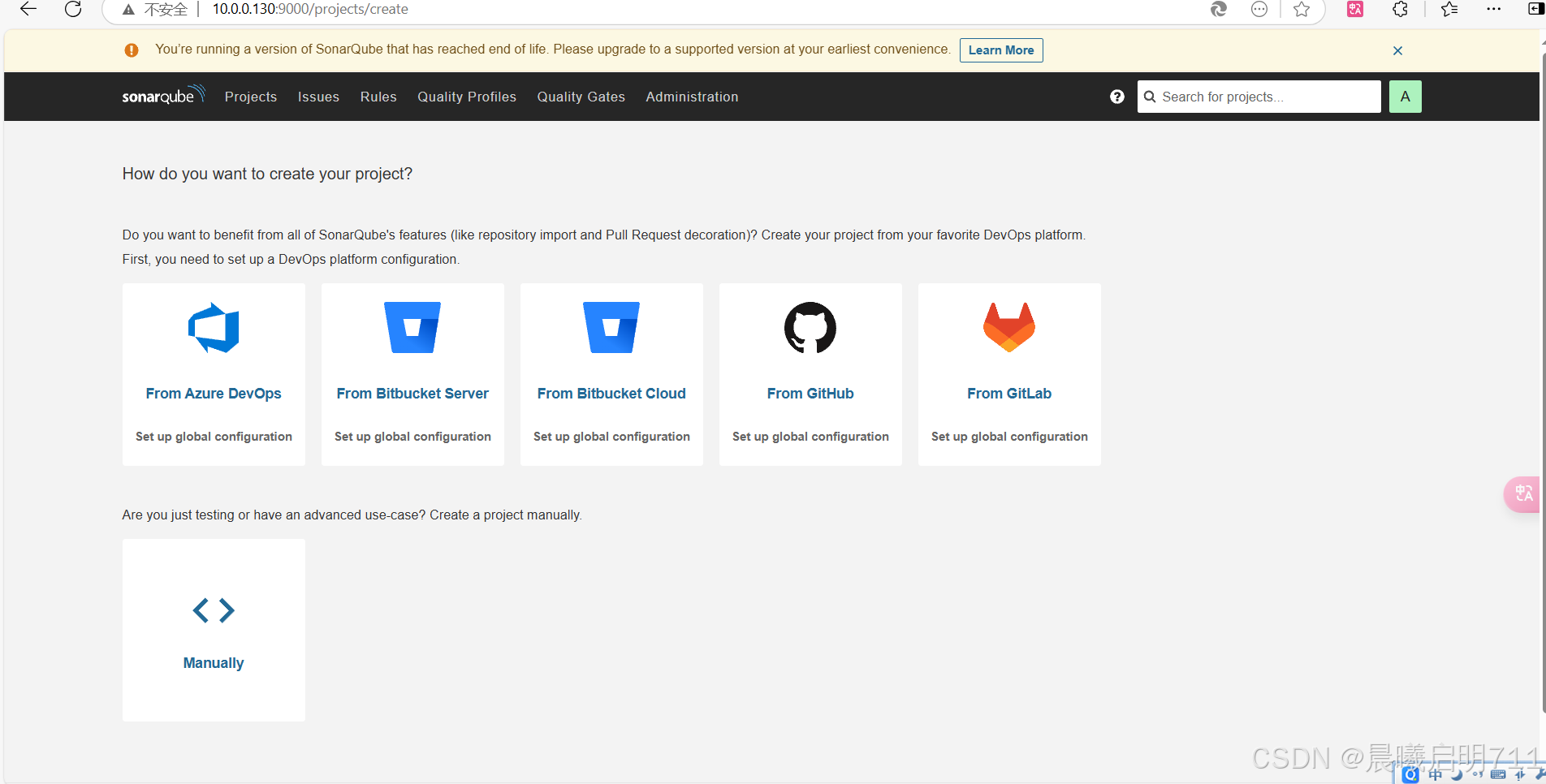Set up global configuration for GitLab
Screen dimensions: 1546x784
(1009, 437)
